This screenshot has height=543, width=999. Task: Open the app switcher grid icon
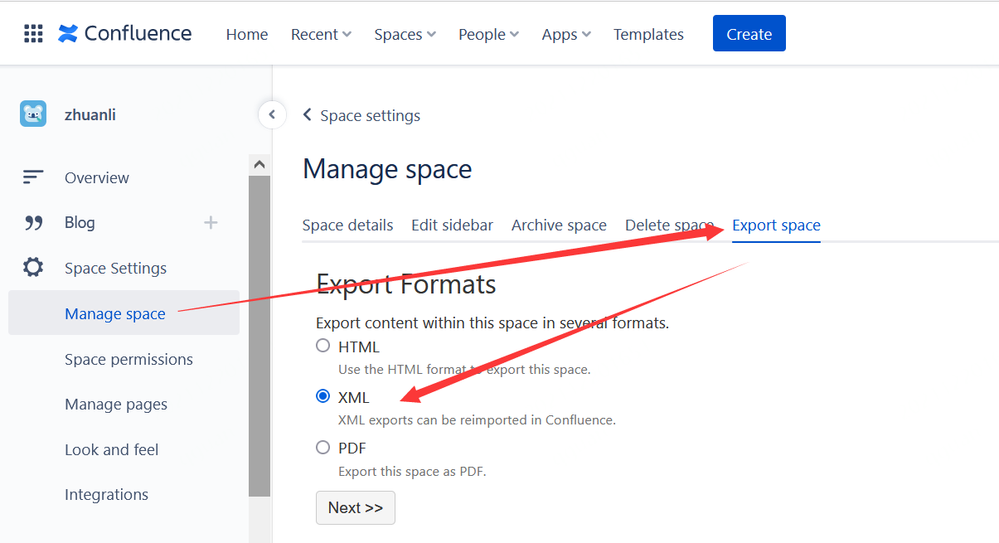click(x=33, y=33)
